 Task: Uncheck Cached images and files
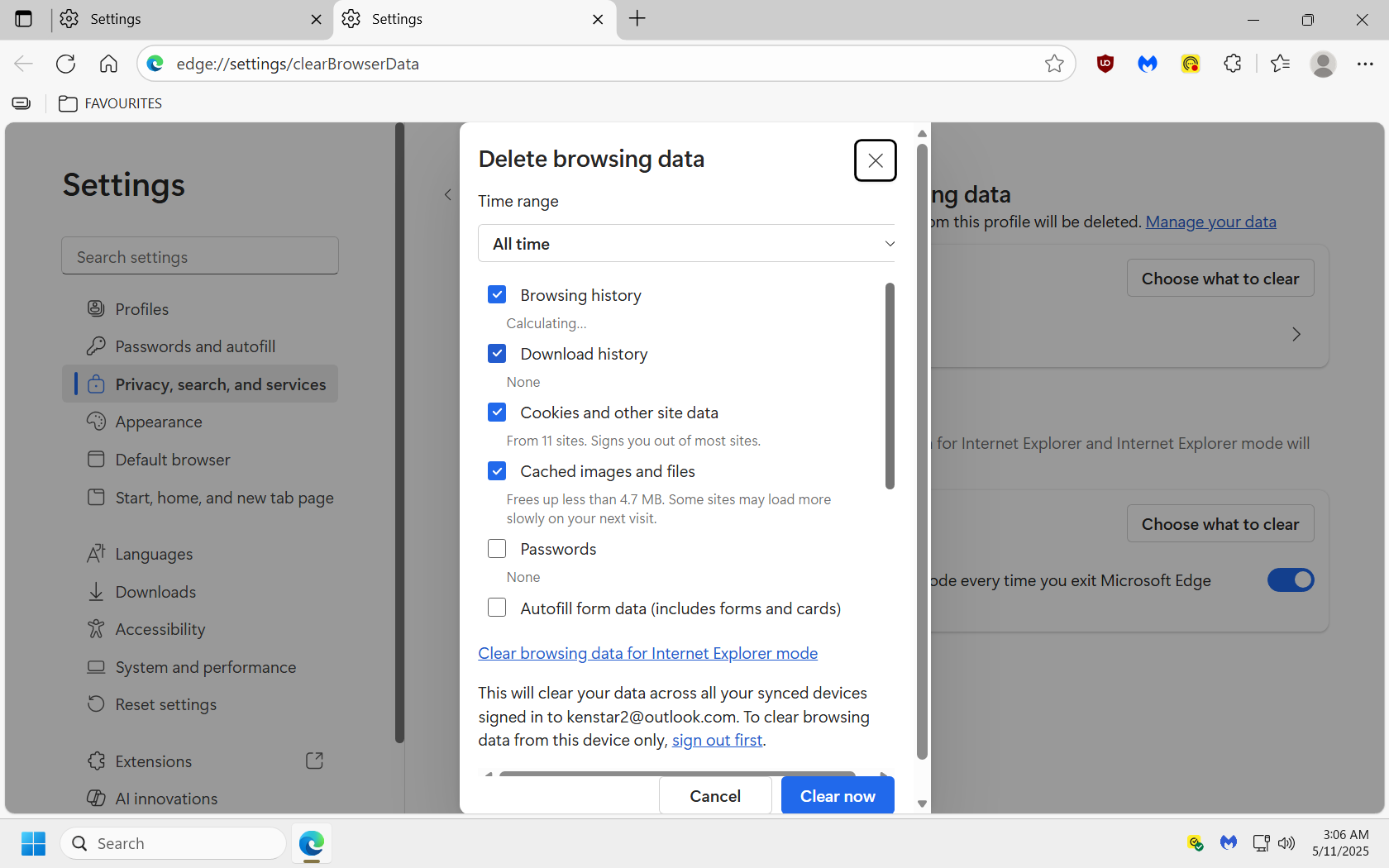pos(497,471)
